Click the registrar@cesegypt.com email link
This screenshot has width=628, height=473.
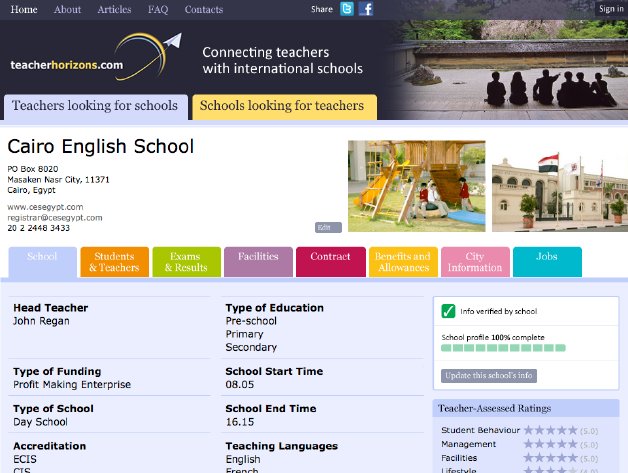(x=55, y=217)
